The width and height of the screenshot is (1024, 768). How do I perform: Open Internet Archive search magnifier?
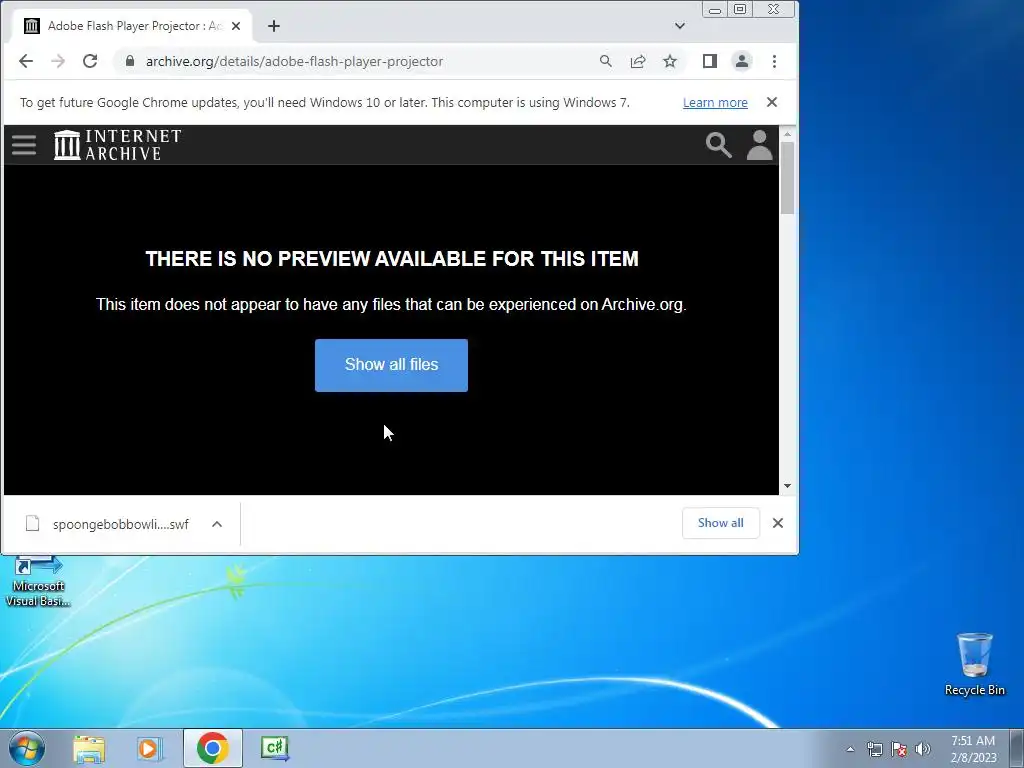click(718, 145)
